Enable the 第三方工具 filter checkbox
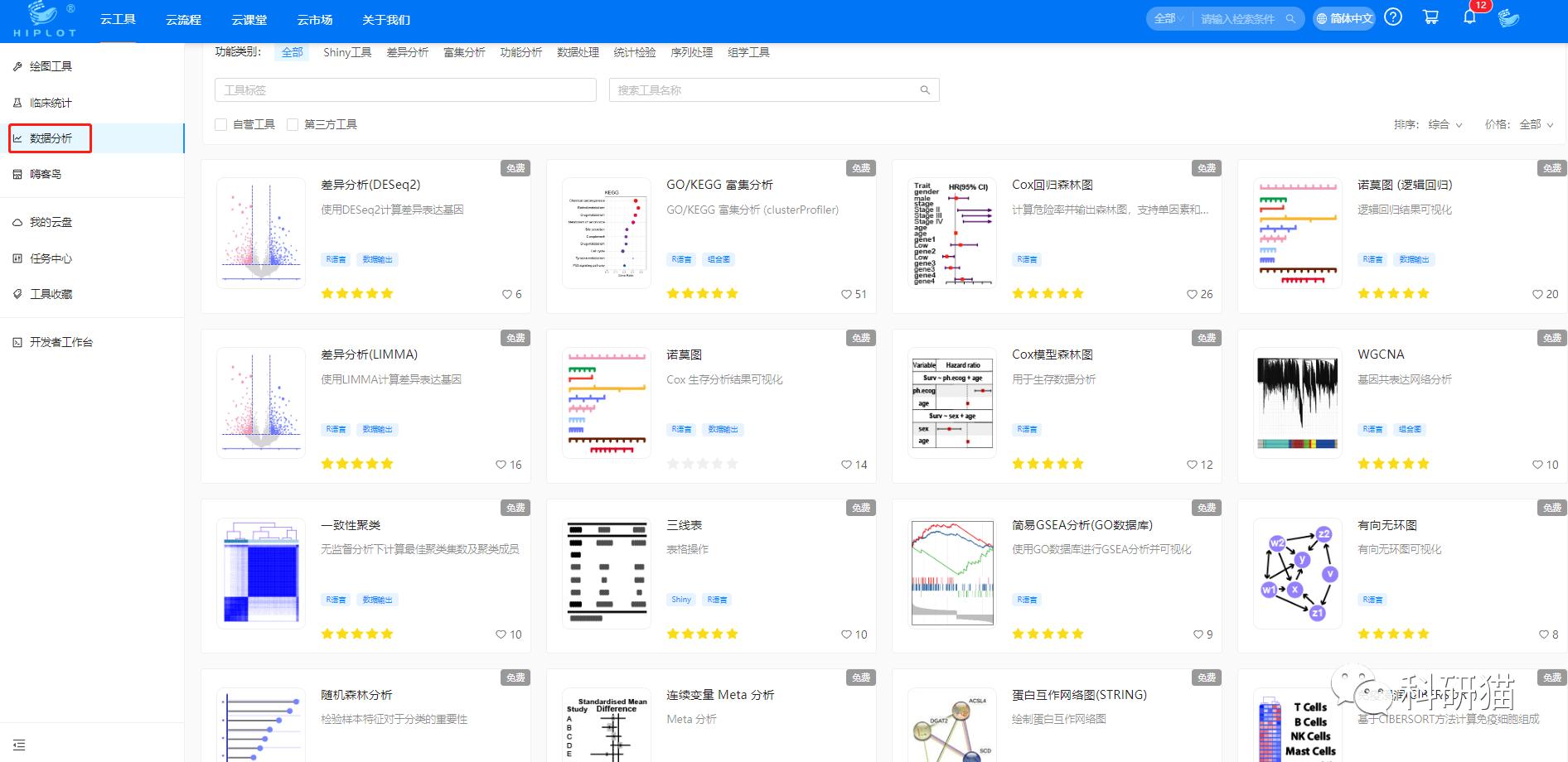 click(293, 123)
